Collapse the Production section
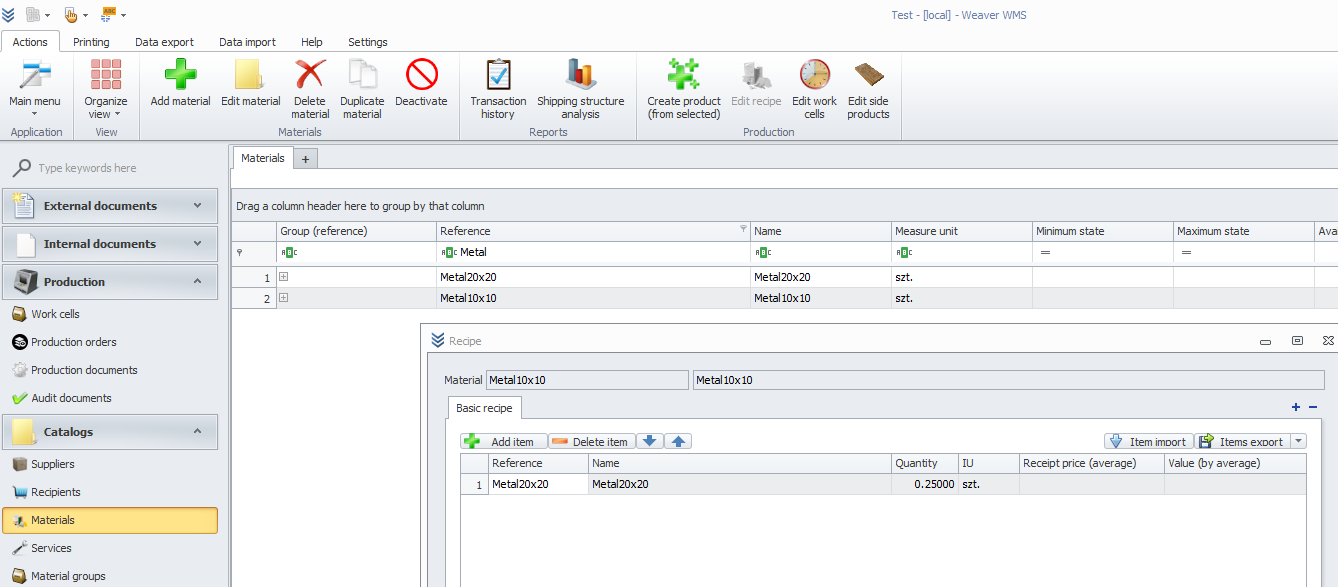The image size is (1338, 587). [x=110, y=282]
